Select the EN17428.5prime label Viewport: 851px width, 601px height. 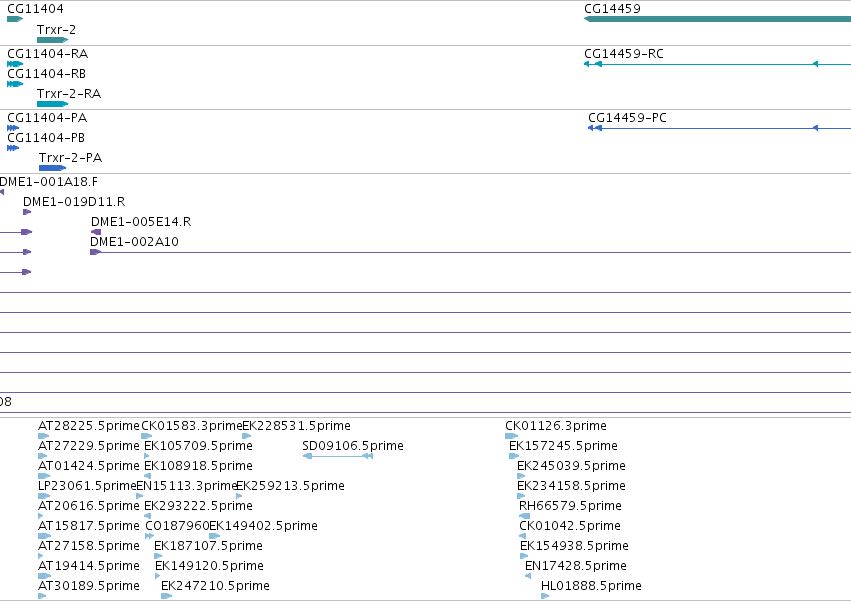pyautogui.click(x=576, y=566)
